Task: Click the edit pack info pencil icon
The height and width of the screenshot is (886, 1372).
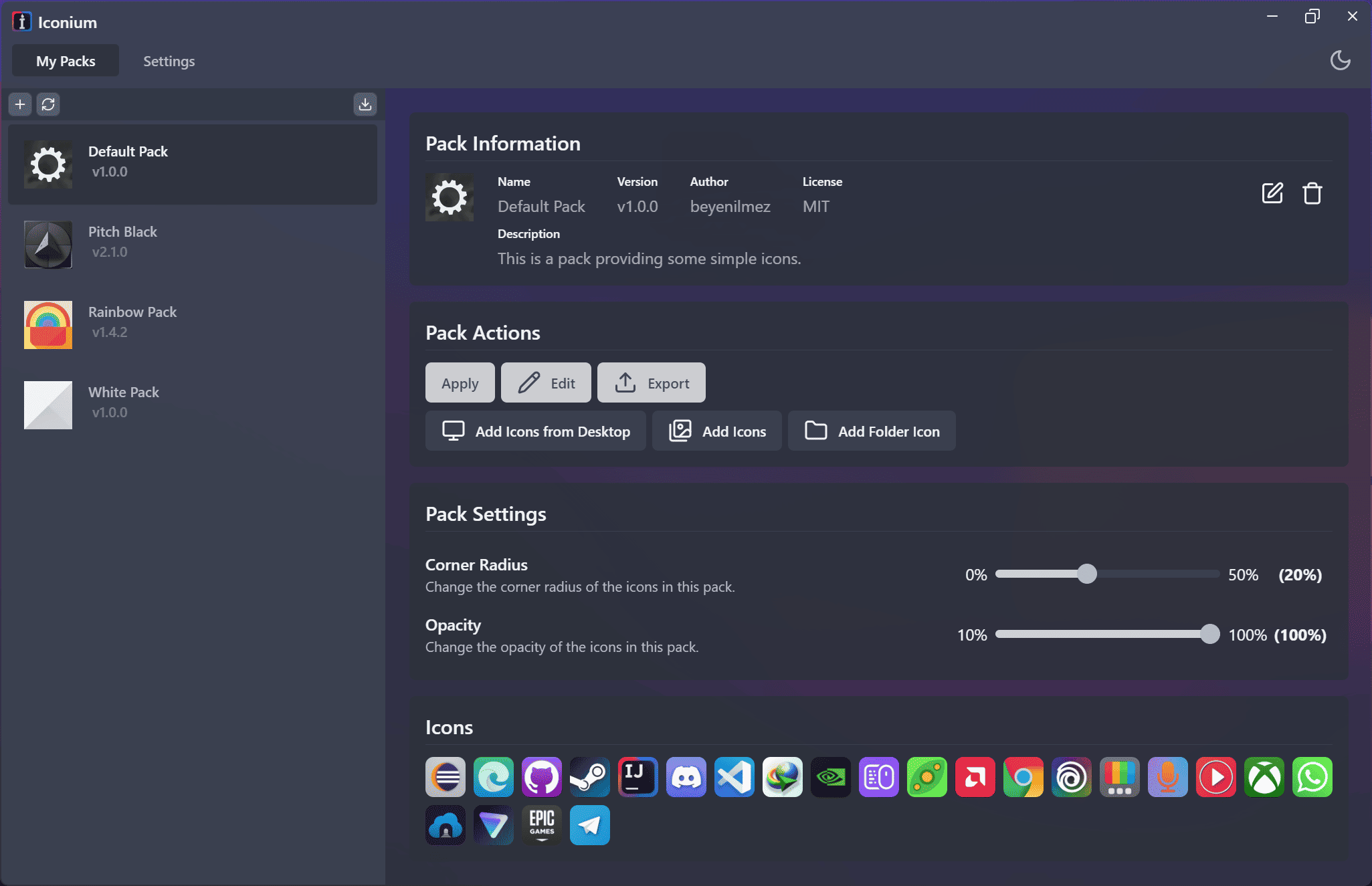Action: point(1272,193)
